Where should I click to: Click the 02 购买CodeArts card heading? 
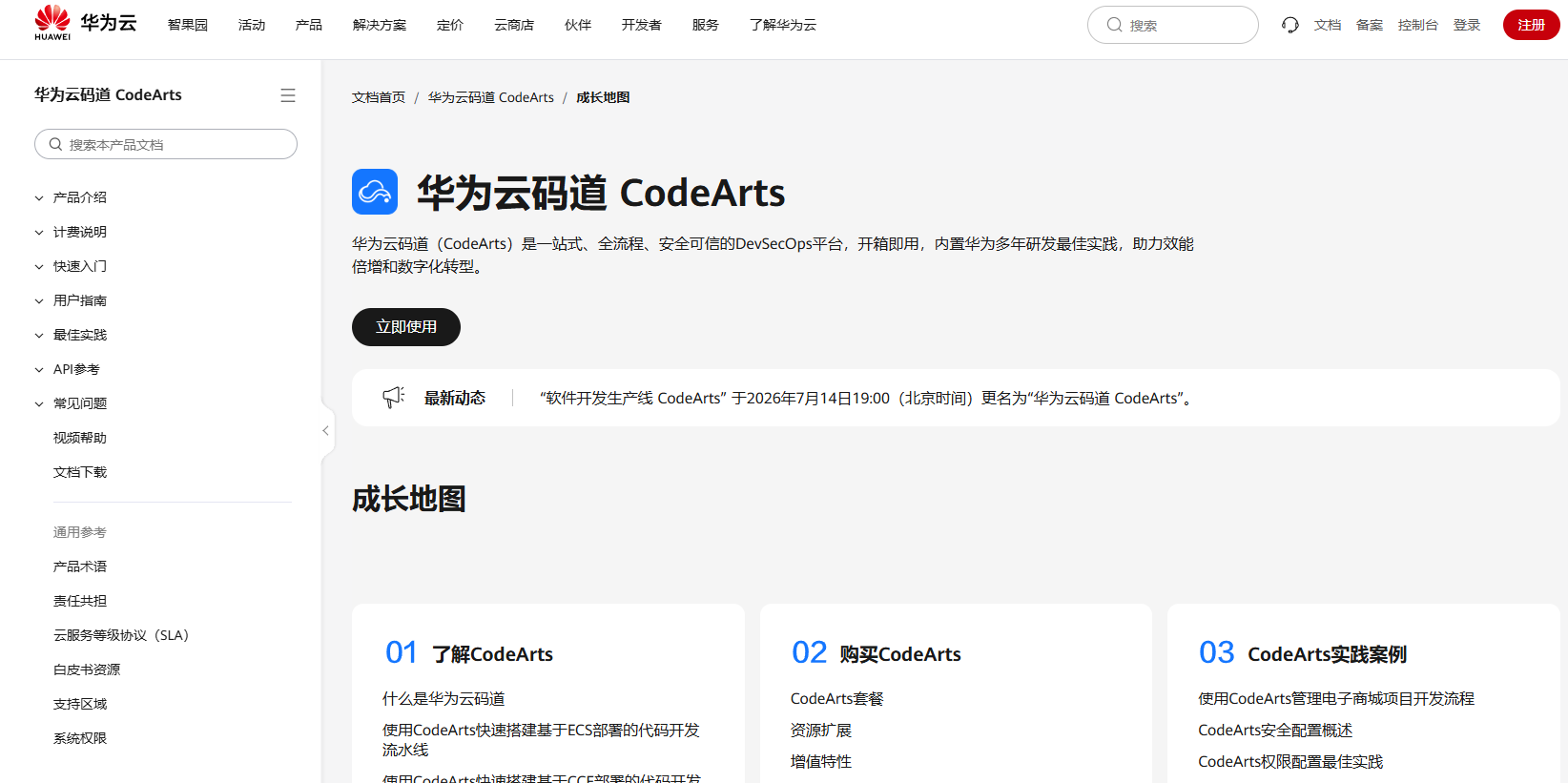[x=877, y=653]
